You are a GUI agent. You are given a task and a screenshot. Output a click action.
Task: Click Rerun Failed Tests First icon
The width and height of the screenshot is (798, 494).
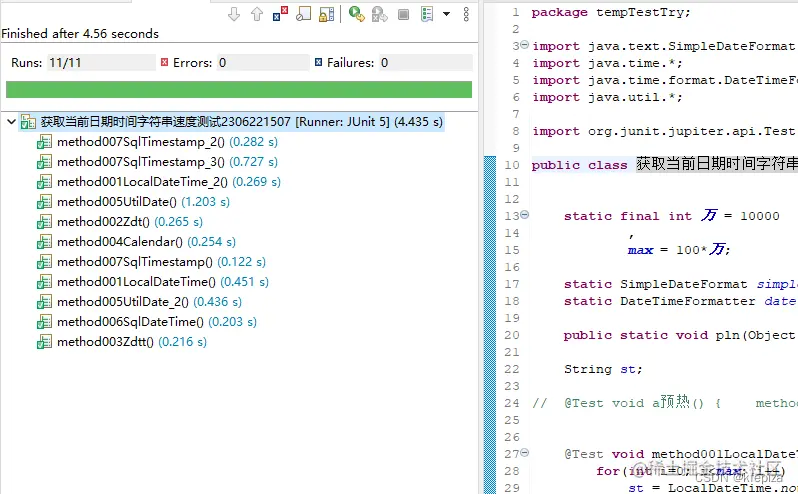point(380,14)
